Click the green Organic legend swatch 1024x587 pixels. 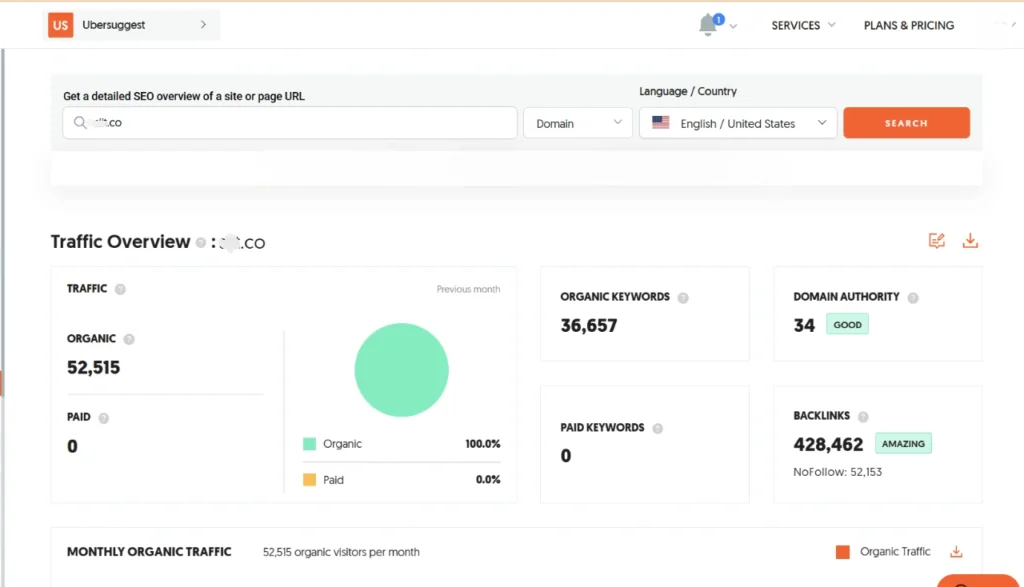310,444
